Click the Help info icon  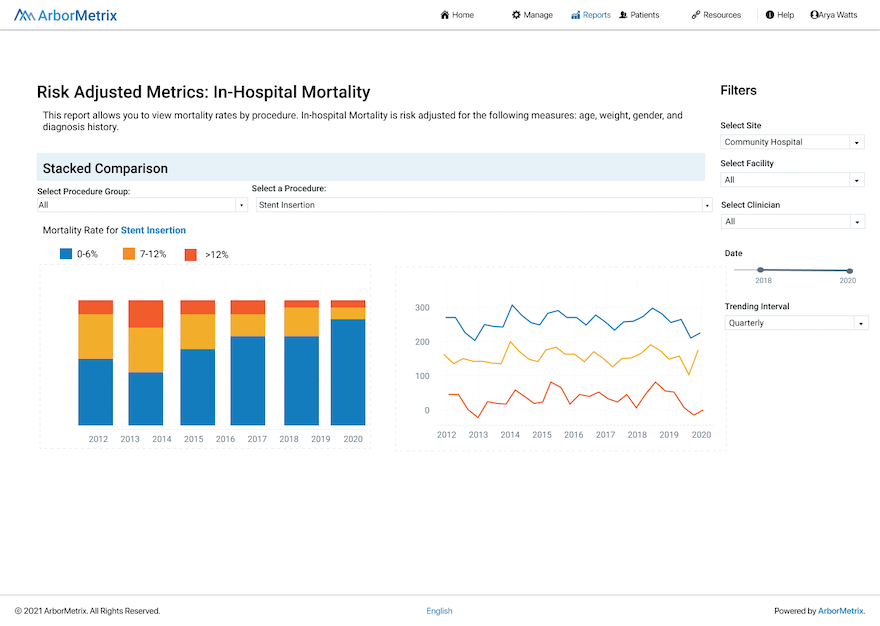(x=770, y=15)
